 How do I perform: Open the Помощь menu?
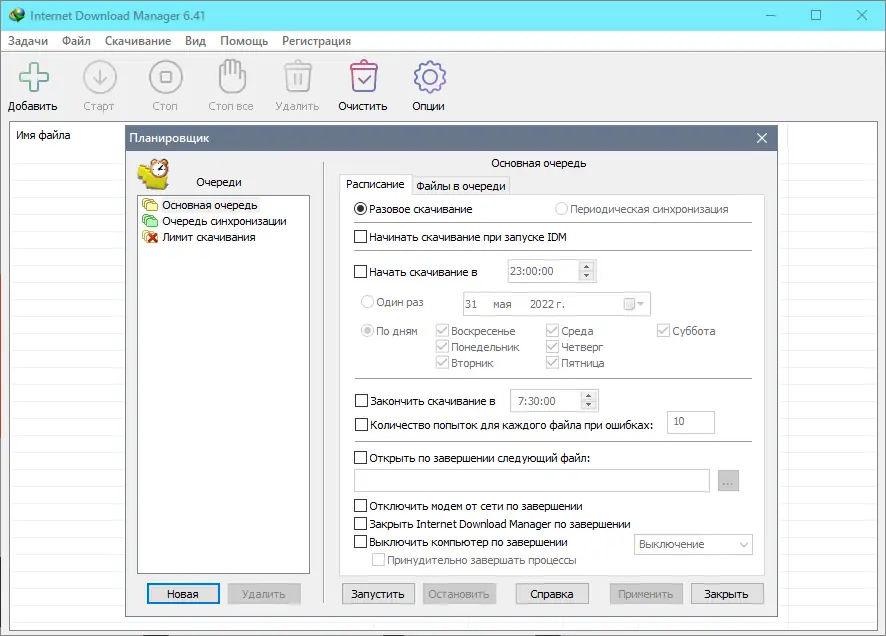(x=244, y=41)
